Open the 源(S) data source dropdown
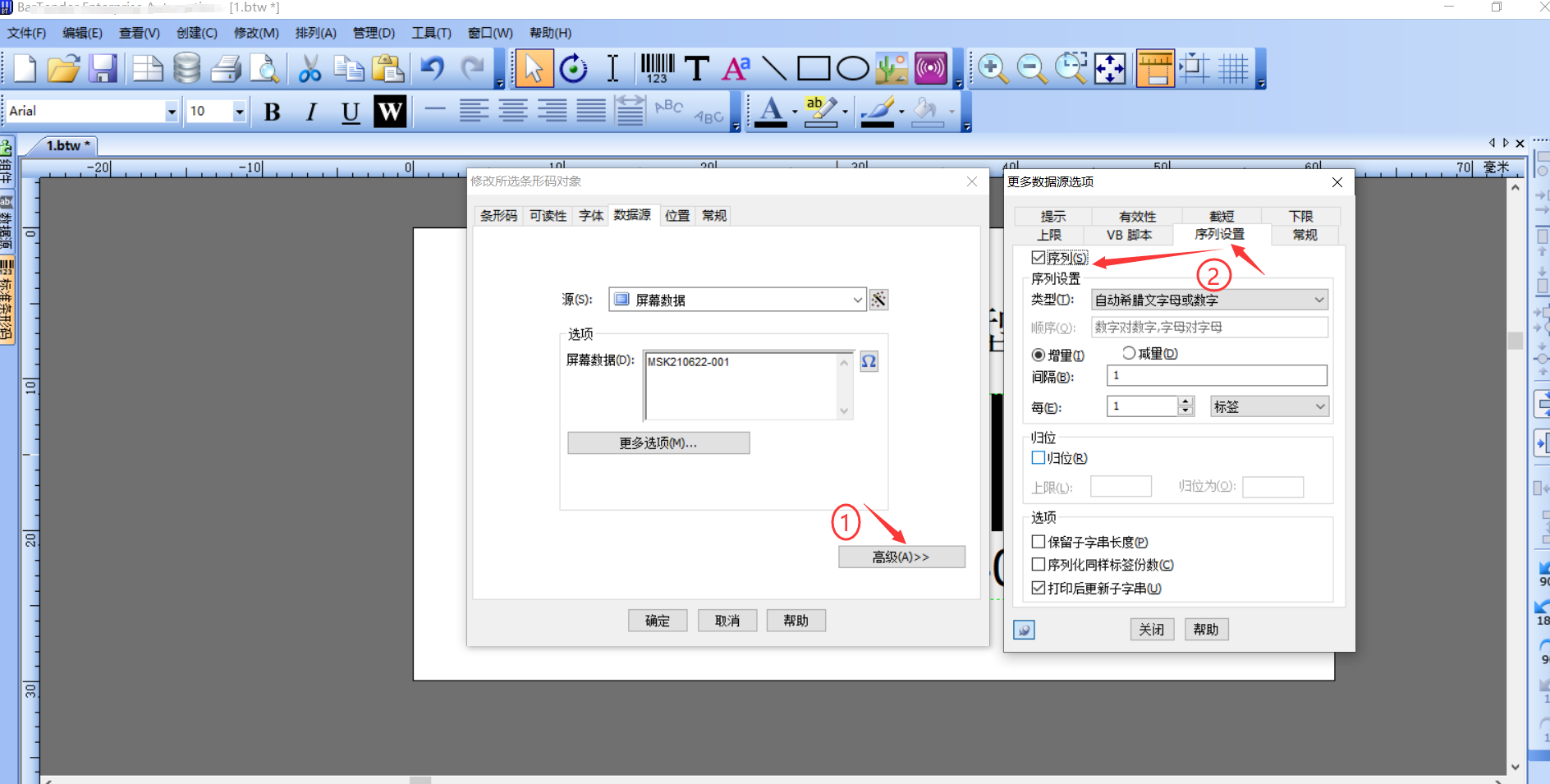 point(857,299)
